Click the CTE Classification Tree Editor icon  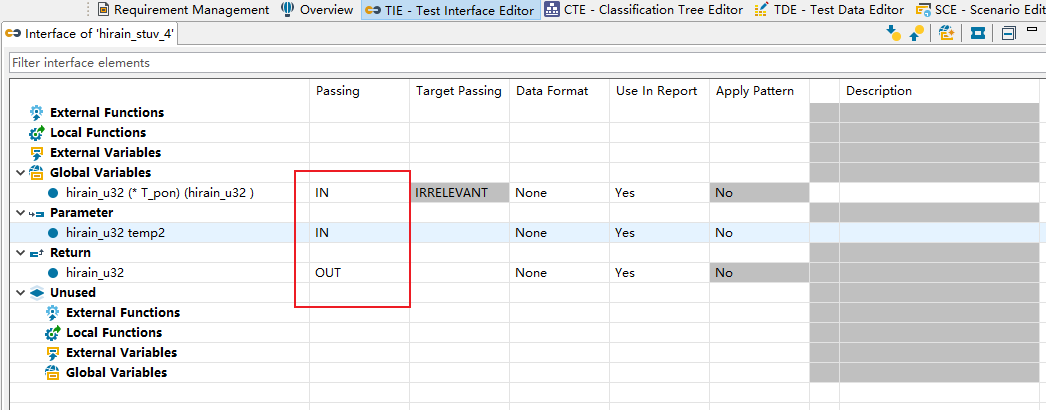(x=552, y=9)
